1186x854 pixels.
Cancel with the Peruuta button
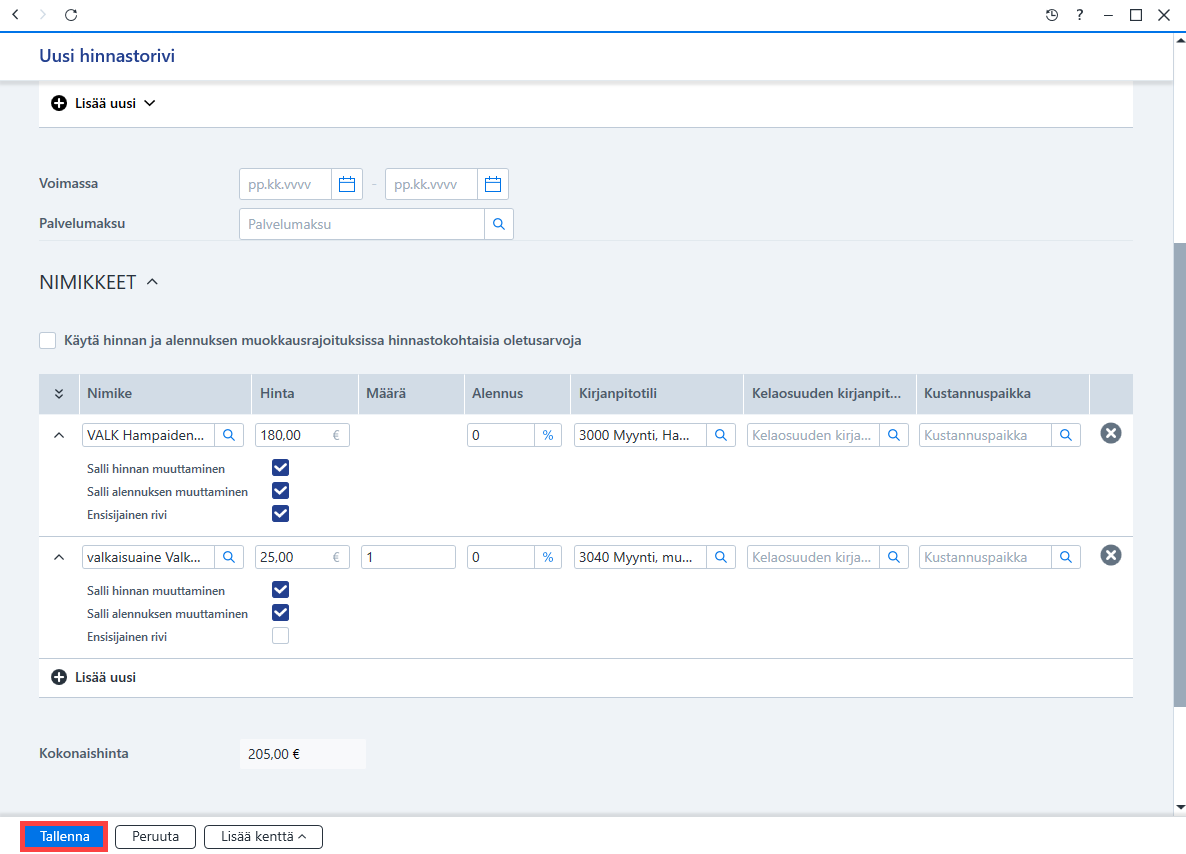point(155,837)
